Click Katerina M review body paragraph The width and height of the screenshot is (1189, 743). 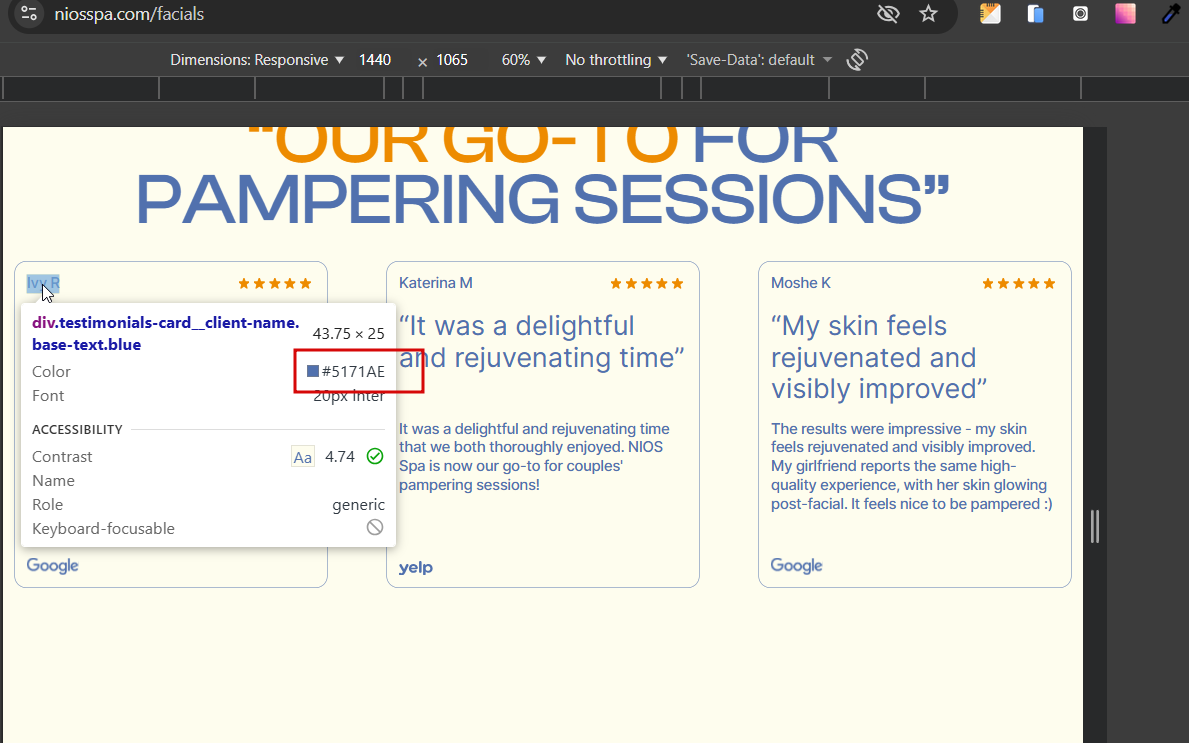(534, 456)
